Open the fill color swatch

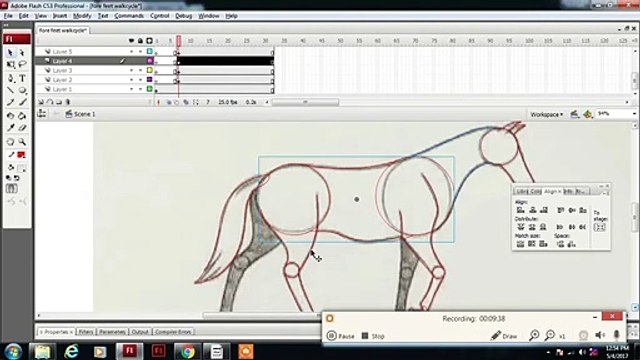22,167
